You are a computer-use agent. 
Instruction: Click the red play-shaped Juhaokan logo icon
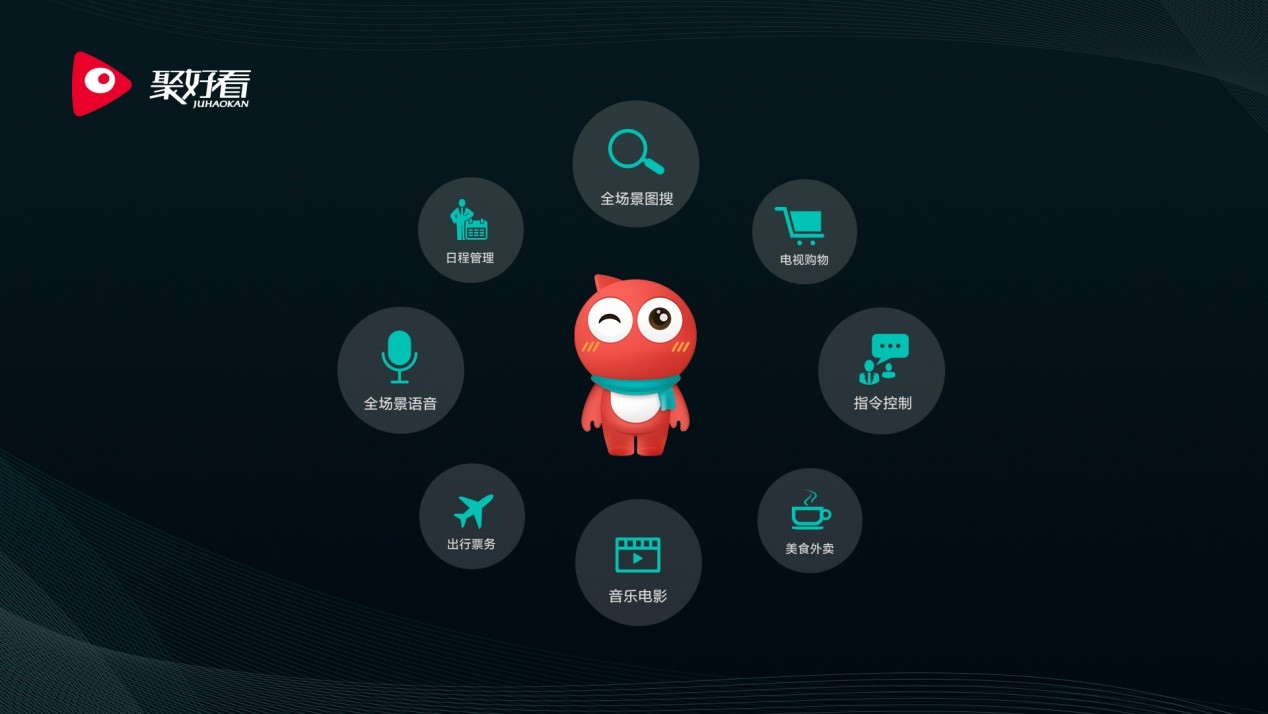click(x=99, y=84)
